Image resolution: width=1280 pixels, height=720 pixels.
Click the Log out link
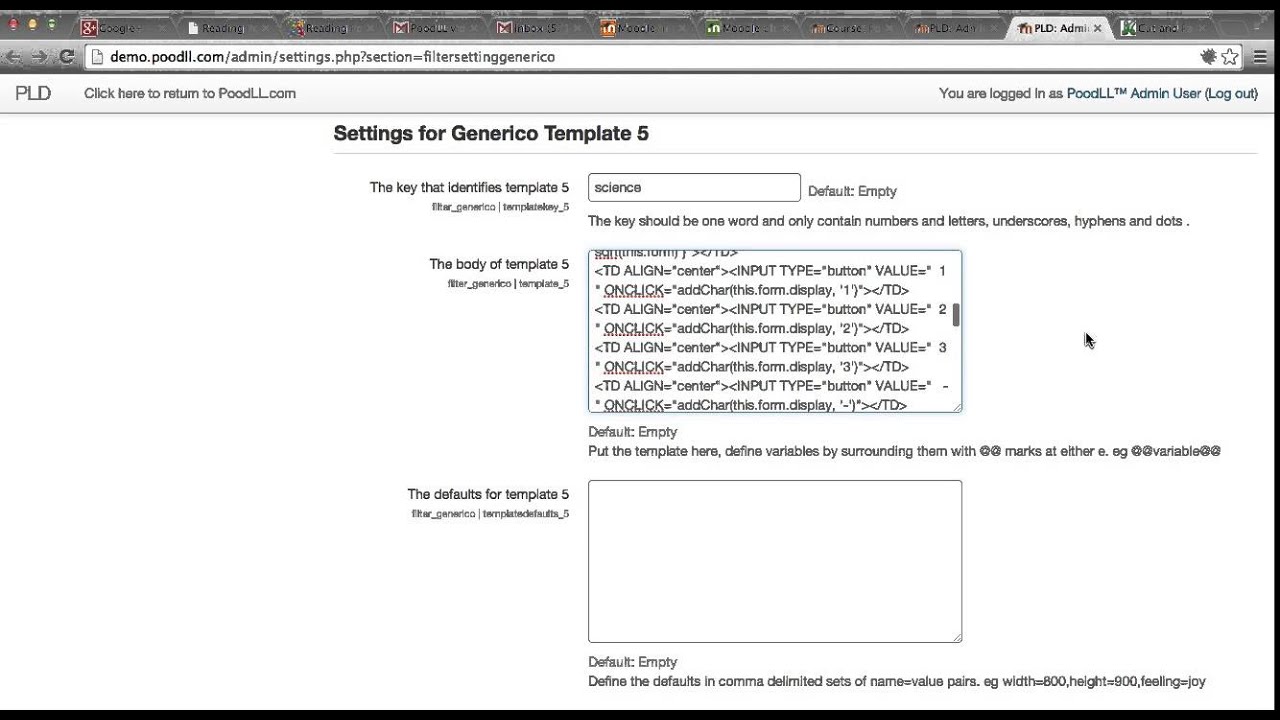click(x=1232, y=93)
